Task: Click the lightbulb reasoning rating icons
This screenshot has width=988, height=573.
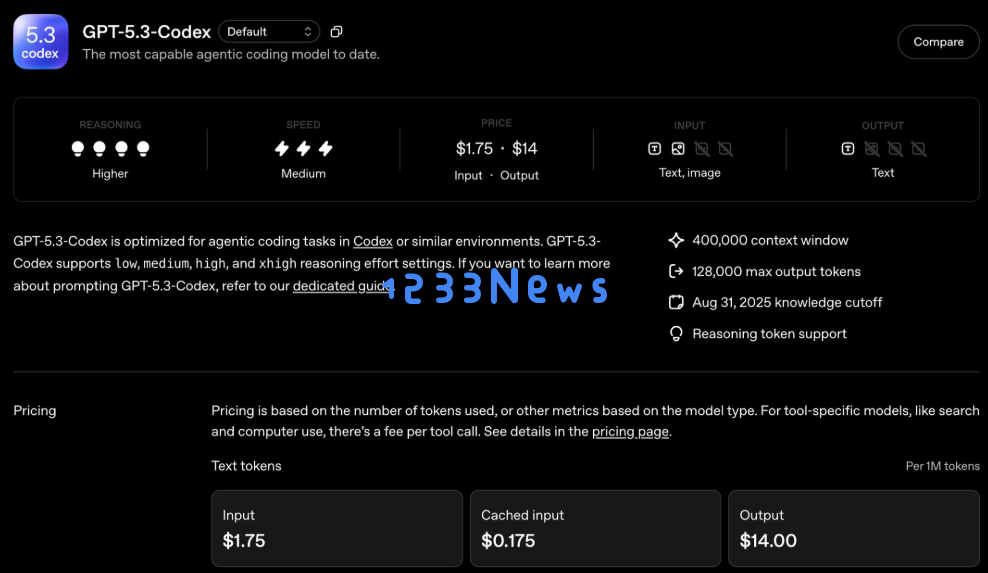Action: (110, 149)
